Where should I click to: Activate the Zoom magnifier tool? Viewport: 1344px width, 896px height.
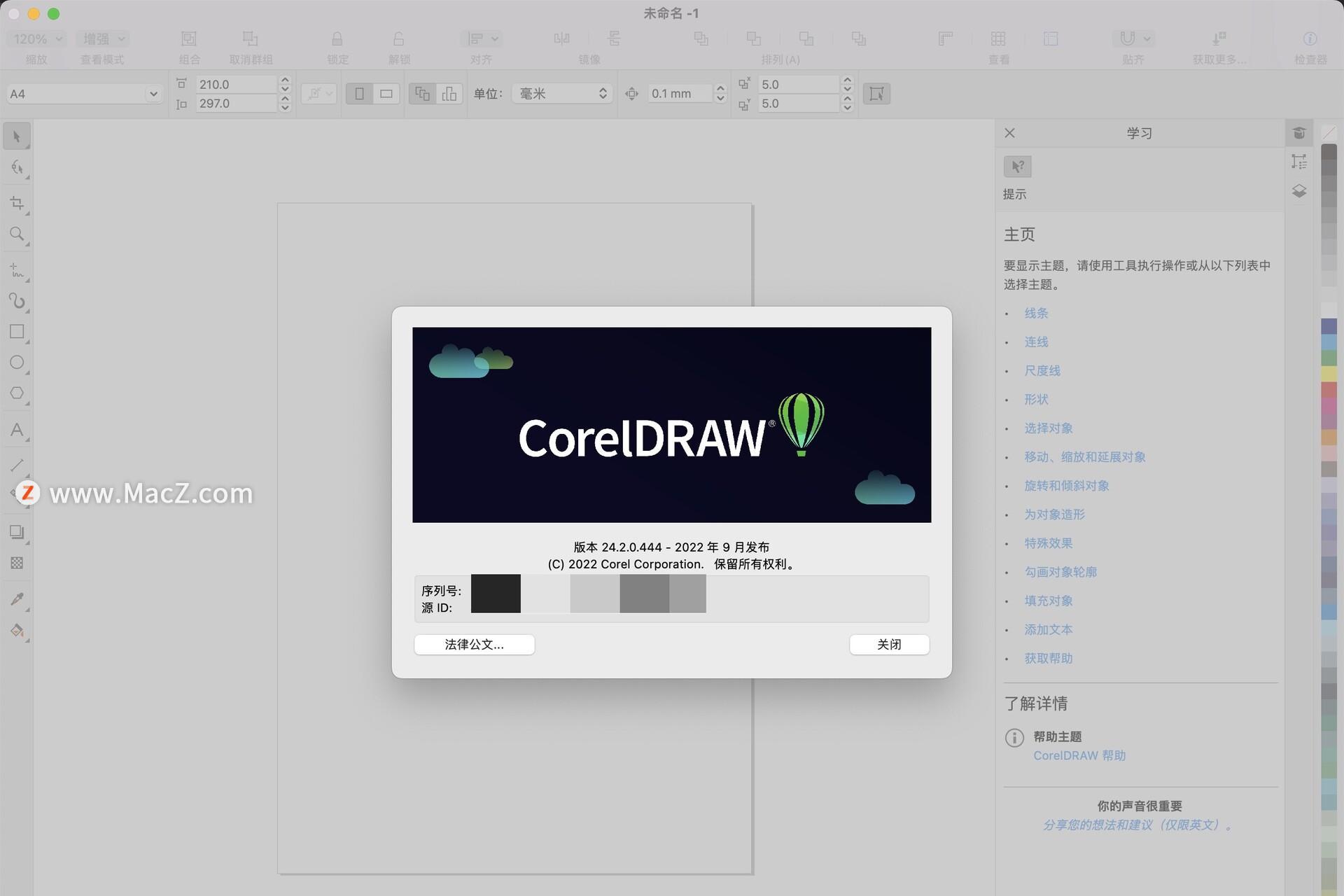tap(17, 234)
